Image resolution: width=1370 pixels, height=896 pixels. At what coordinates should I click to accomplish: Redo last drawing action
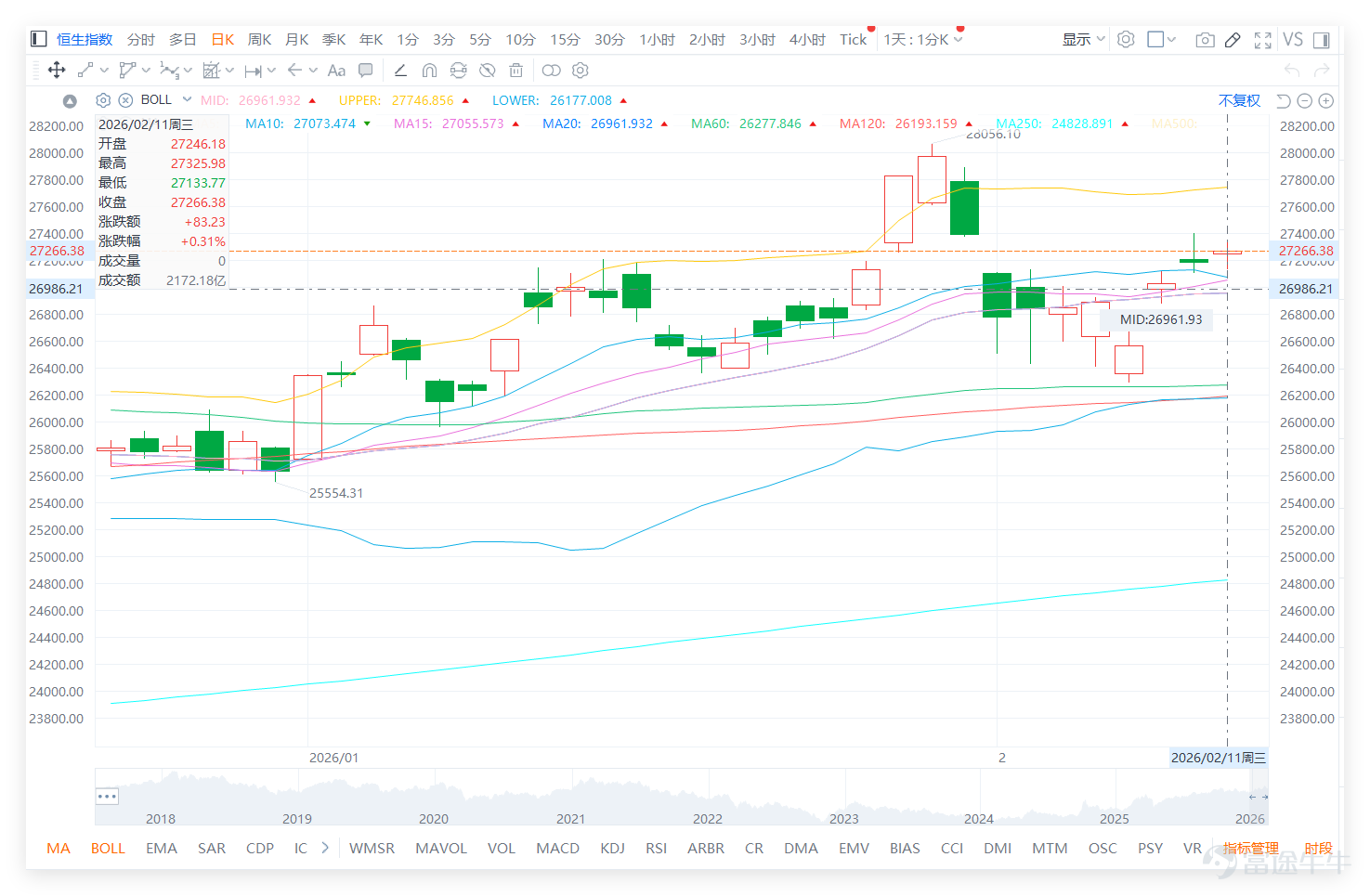[1322, 71]
